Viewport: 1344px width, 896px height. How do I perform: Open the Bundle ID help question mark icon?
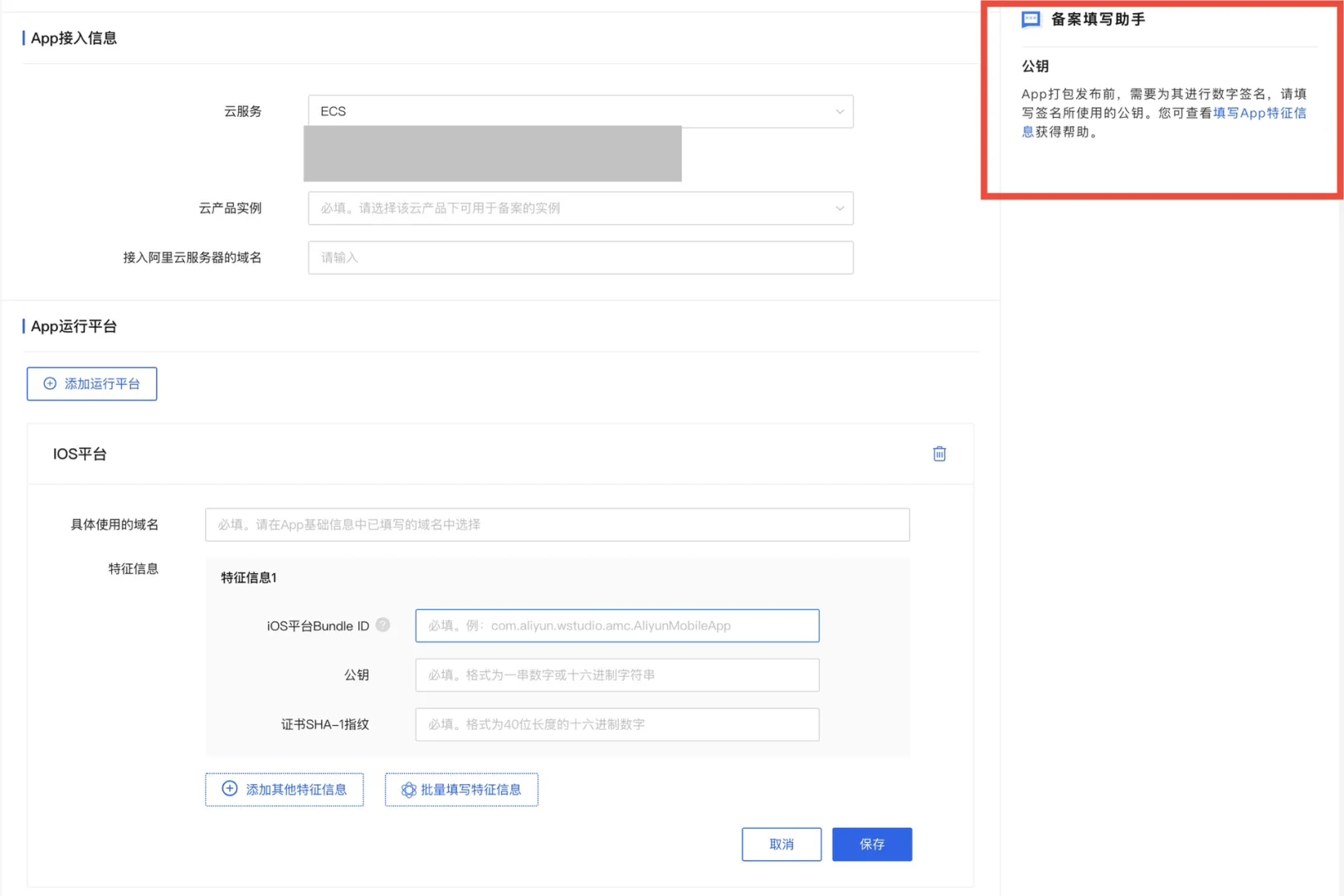(382, 625)
